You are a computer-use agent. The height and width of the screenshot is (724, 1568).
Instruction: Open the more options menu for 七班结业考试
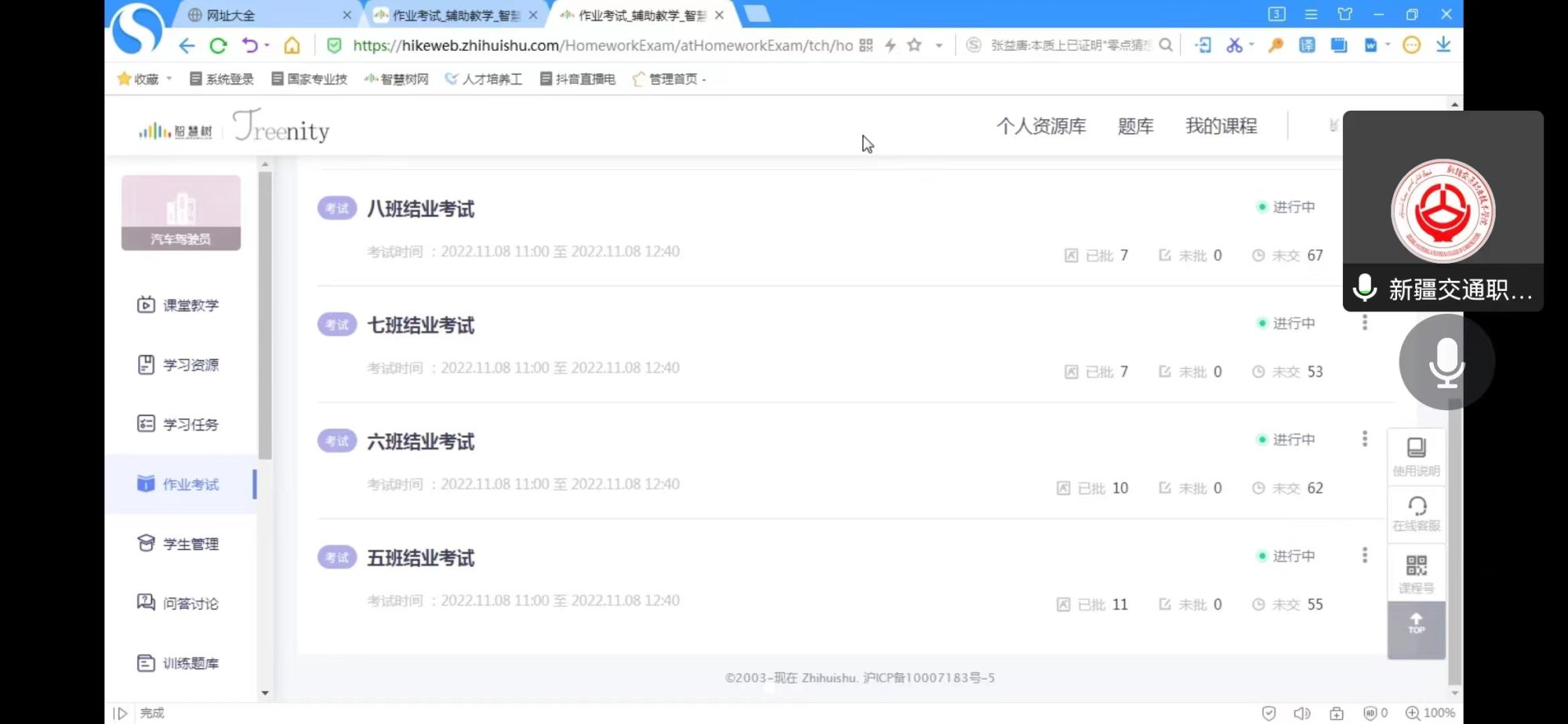click(x=1365, y=323)
